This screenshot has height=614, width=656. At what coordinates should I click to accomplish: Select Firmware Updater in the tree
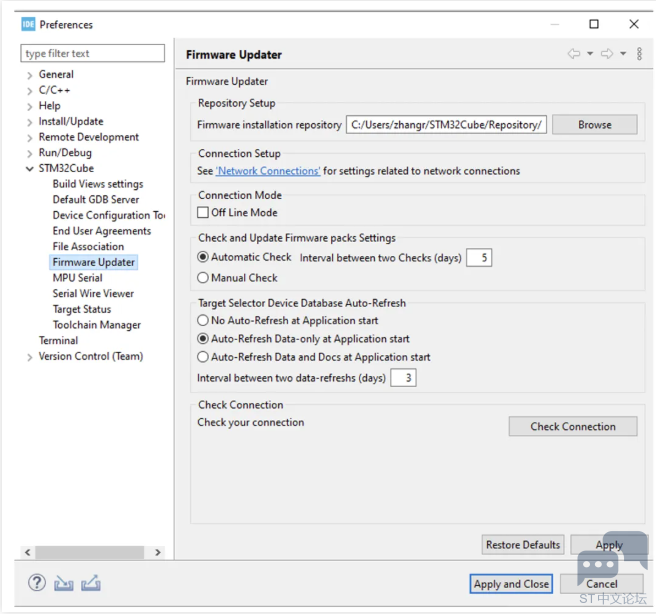tap(94, 262)
